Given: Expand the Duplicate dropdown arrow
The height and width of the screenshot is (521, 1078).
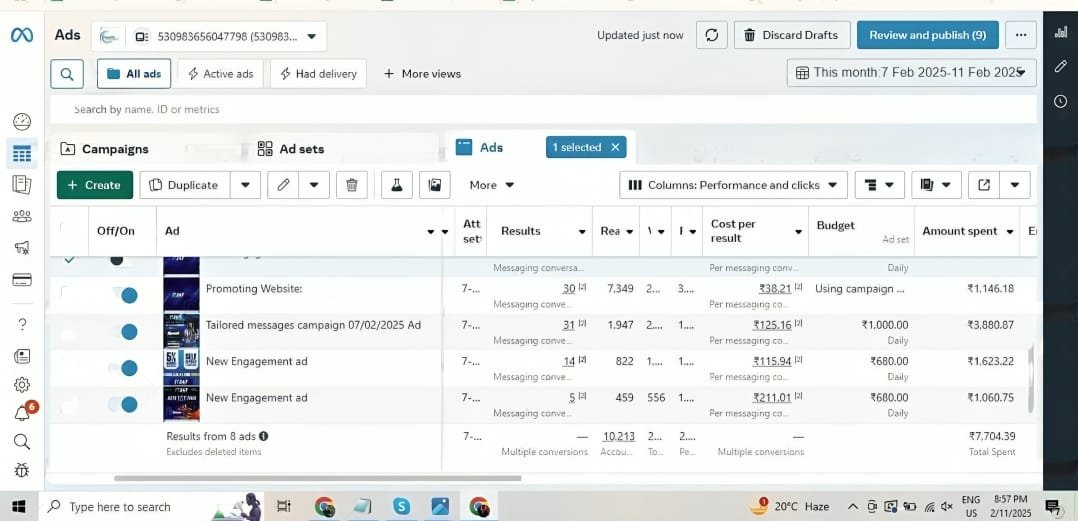Looking at the screenshot, I should 245,185.
